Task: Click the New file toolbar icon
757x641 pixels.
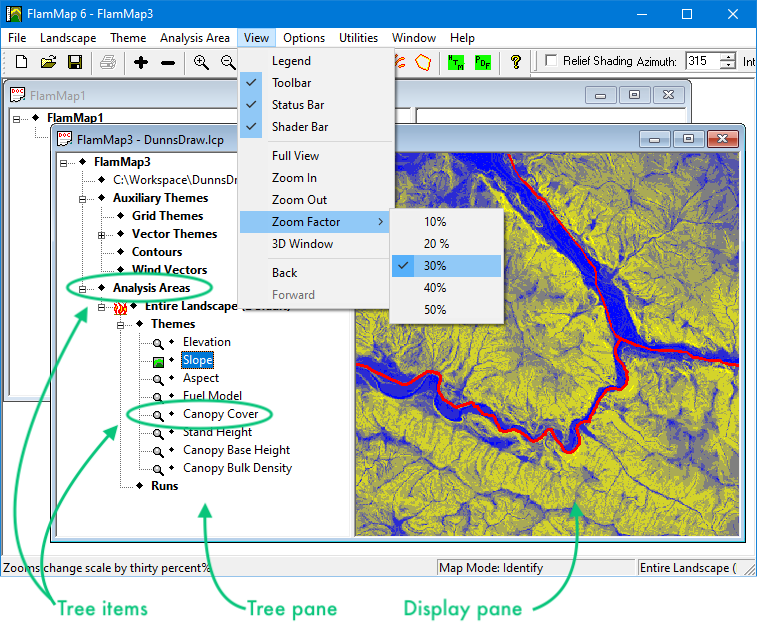Action: pyautogui.click(x=21, y=62)
